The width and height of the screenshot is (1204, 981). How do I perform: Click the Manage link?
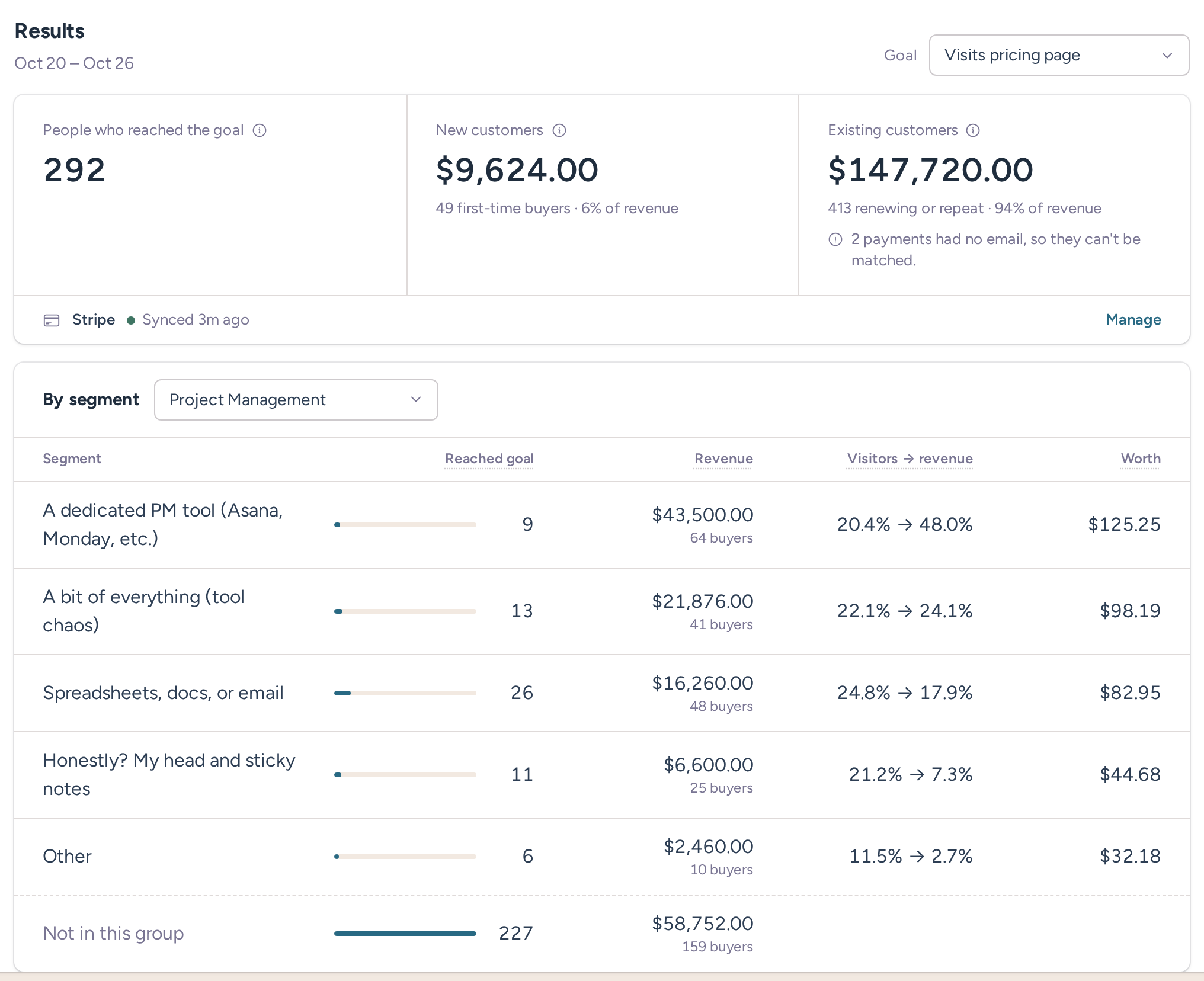point(1133,320)
